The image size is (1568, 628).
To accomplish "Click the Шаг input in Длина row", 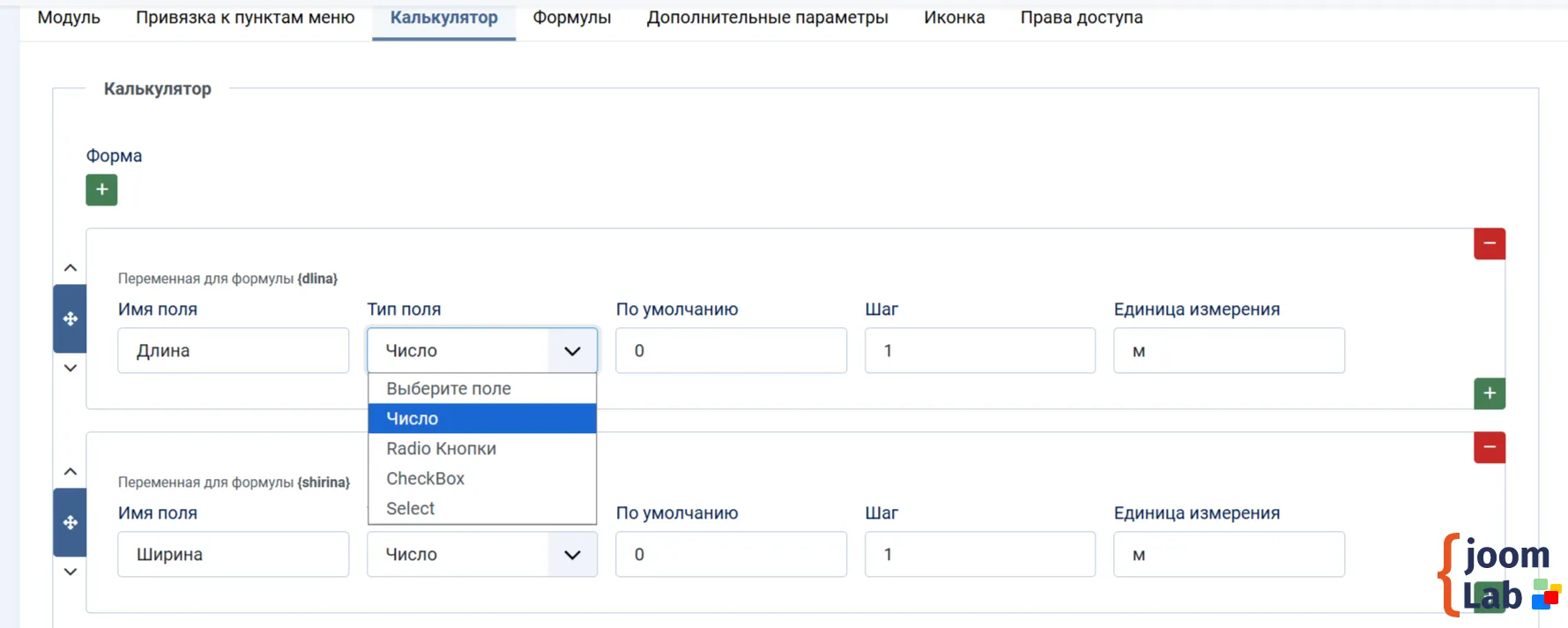I will pos(979,350).
